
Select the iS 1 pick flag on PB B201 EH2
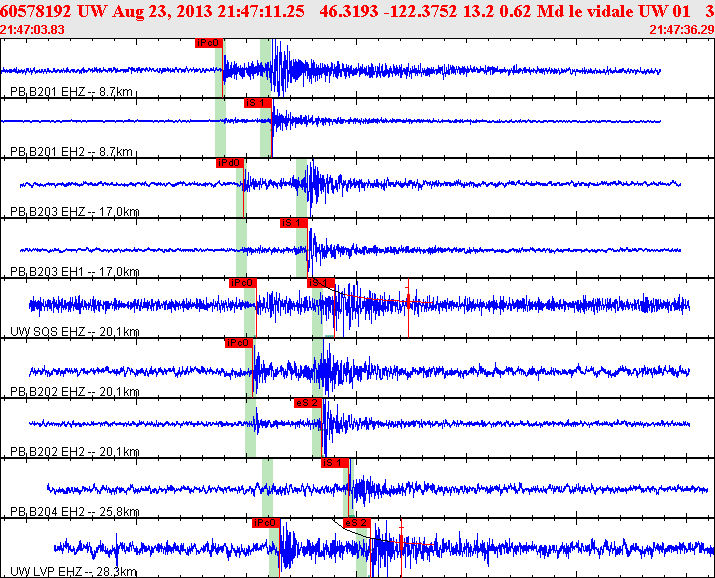[258, 103]
